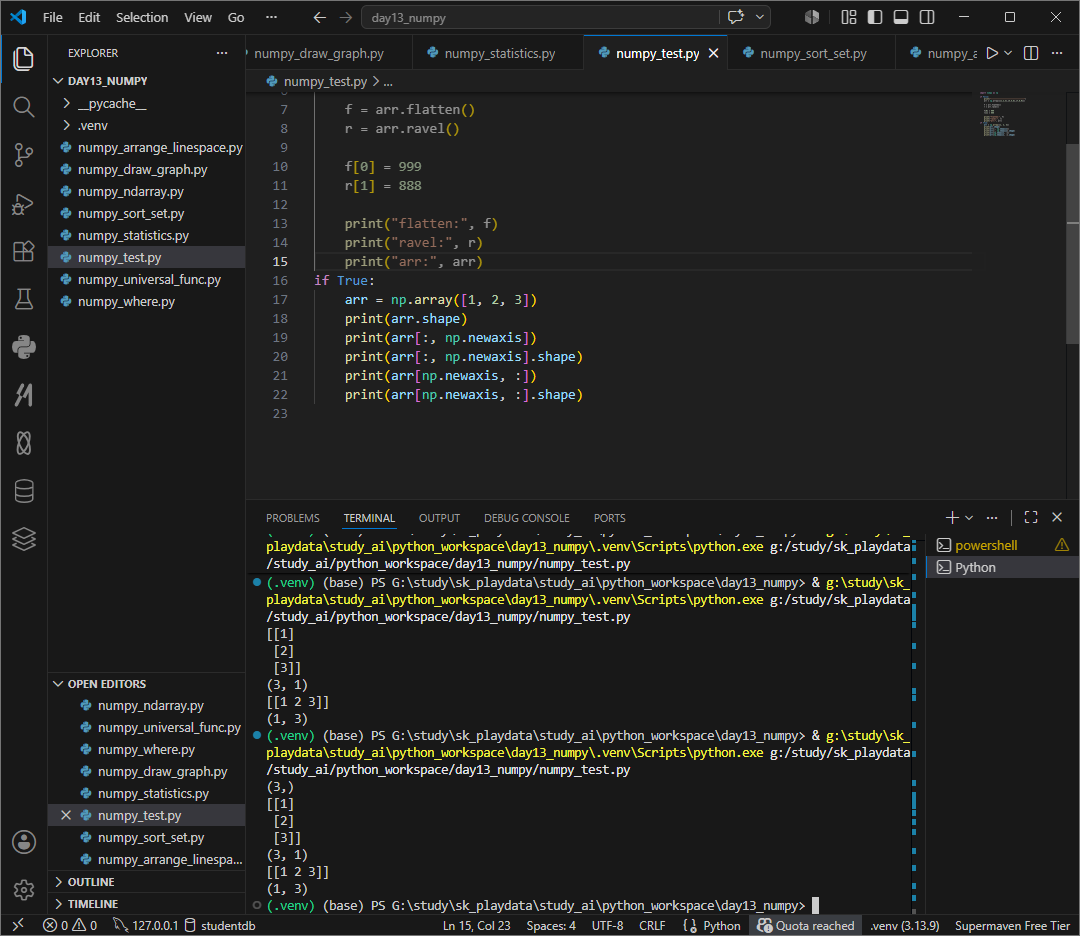Switch to numpy_statistics.py editor tab
This screenshot has height=936, width=1080.
499,53
